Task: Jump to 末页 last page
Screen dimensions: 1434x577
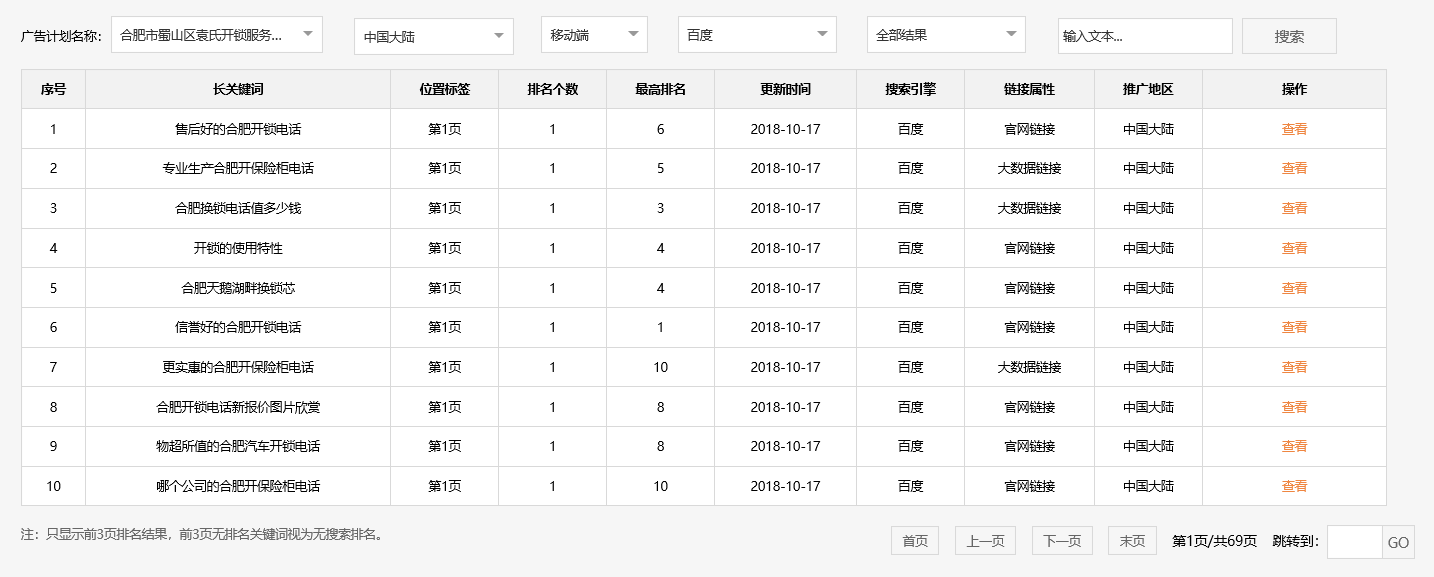Action: (x=1132, y=541)
